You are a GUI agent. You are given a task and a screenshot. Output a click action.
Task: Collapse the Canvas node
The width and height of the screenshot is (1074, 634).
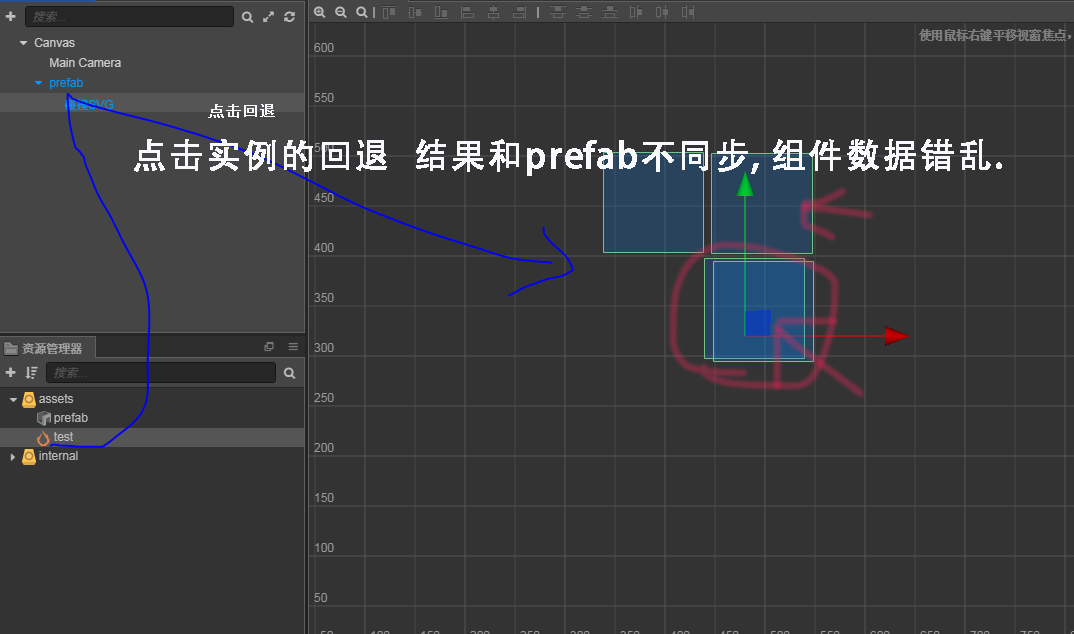coord(23,42)
